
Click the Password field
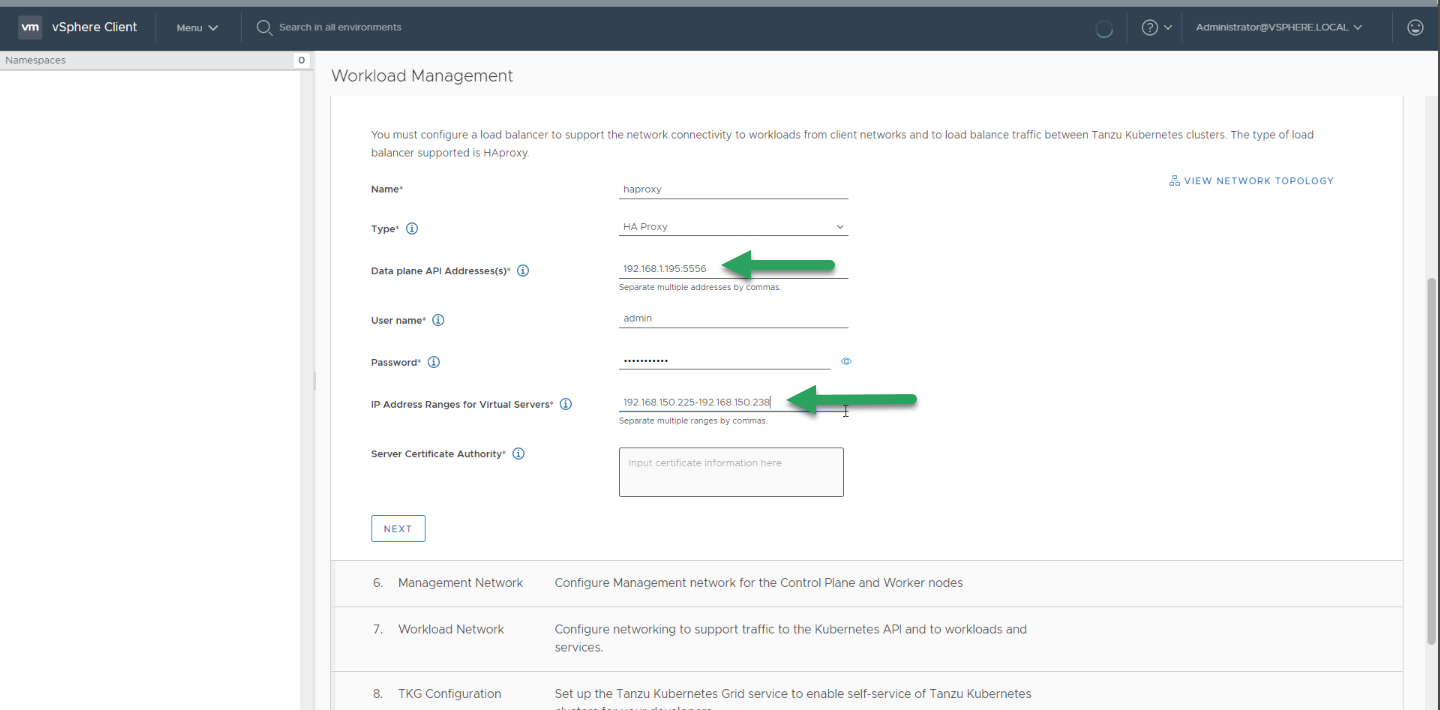click(724, 360)
